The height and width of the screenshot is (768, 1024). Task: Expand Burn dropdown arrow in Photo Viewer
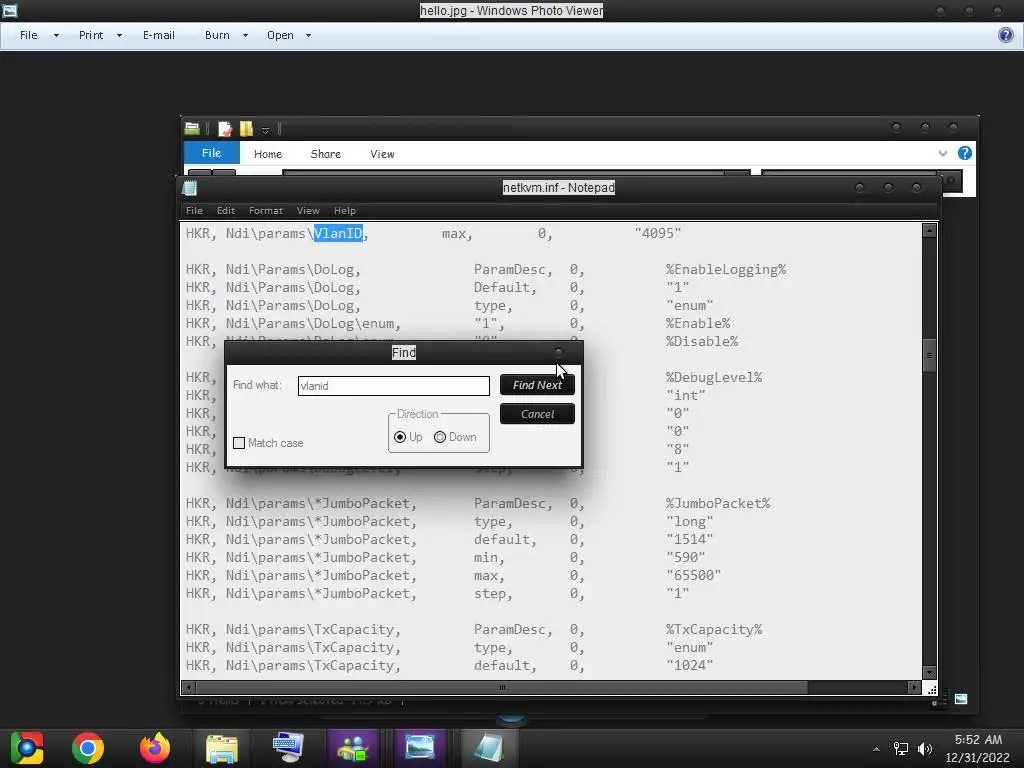[246, 35]
